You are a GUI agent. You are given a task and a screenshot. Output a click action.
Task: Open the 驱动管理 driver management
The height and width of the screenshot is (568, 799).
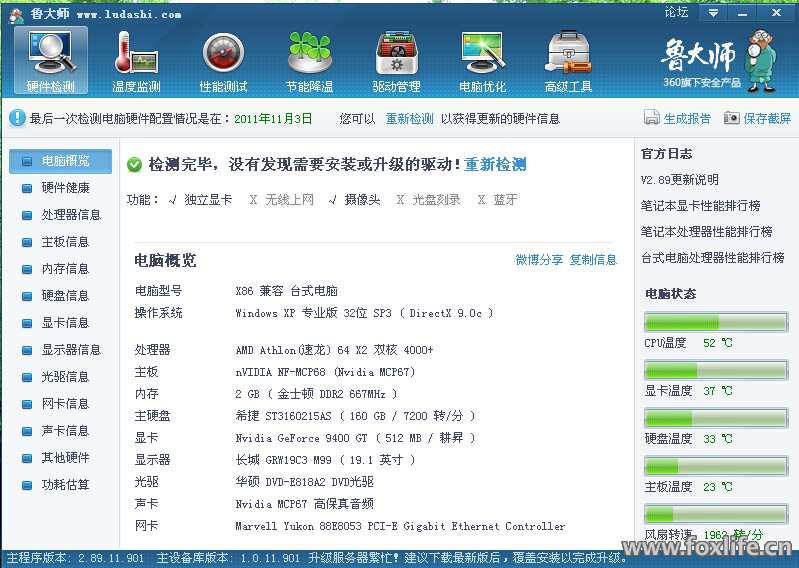[396, 61]
